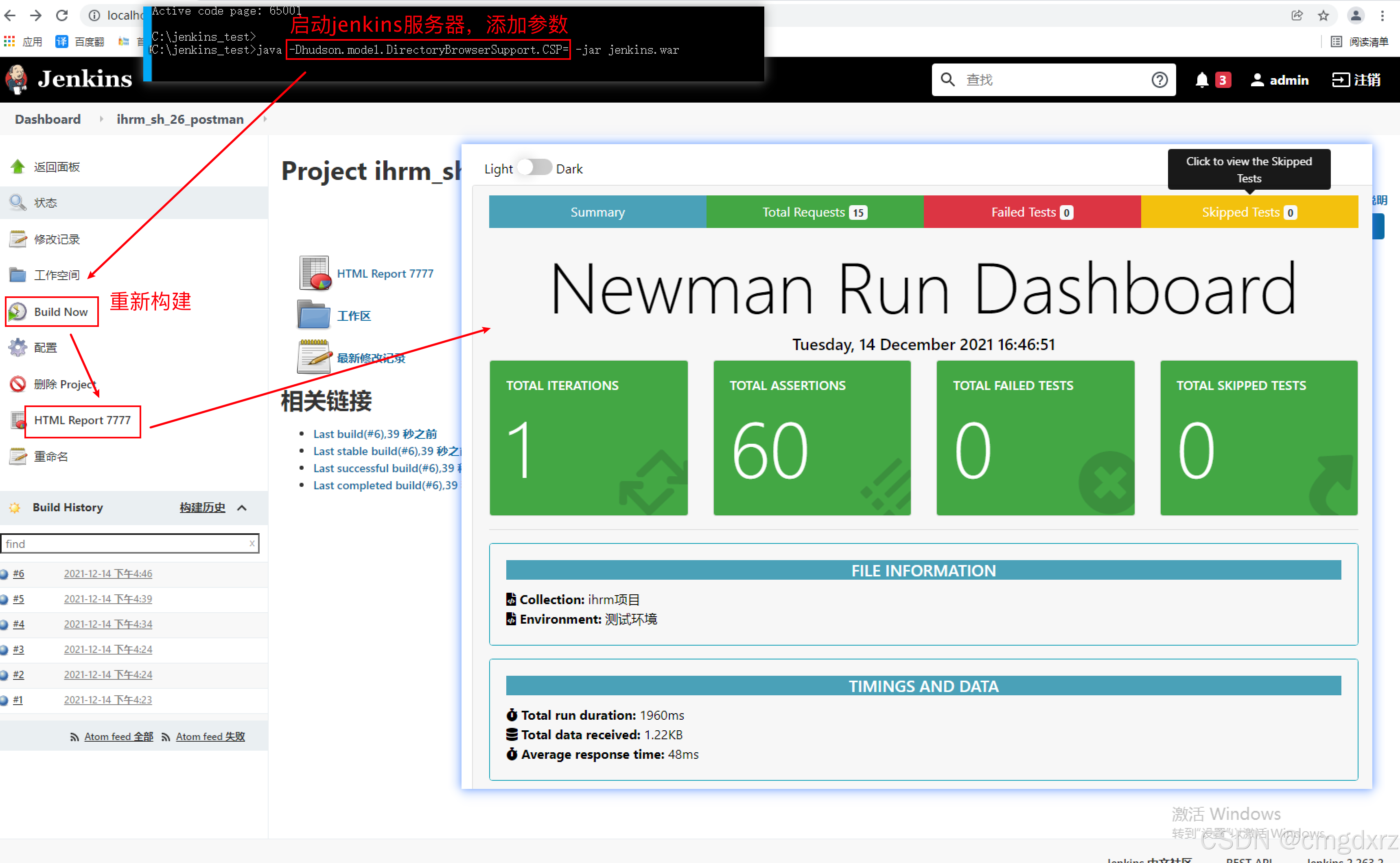Screen dimensions: 1400x863
Task: Open ihrm_sh_26_postman breadcrumb
Action: (x=180, y=119)
